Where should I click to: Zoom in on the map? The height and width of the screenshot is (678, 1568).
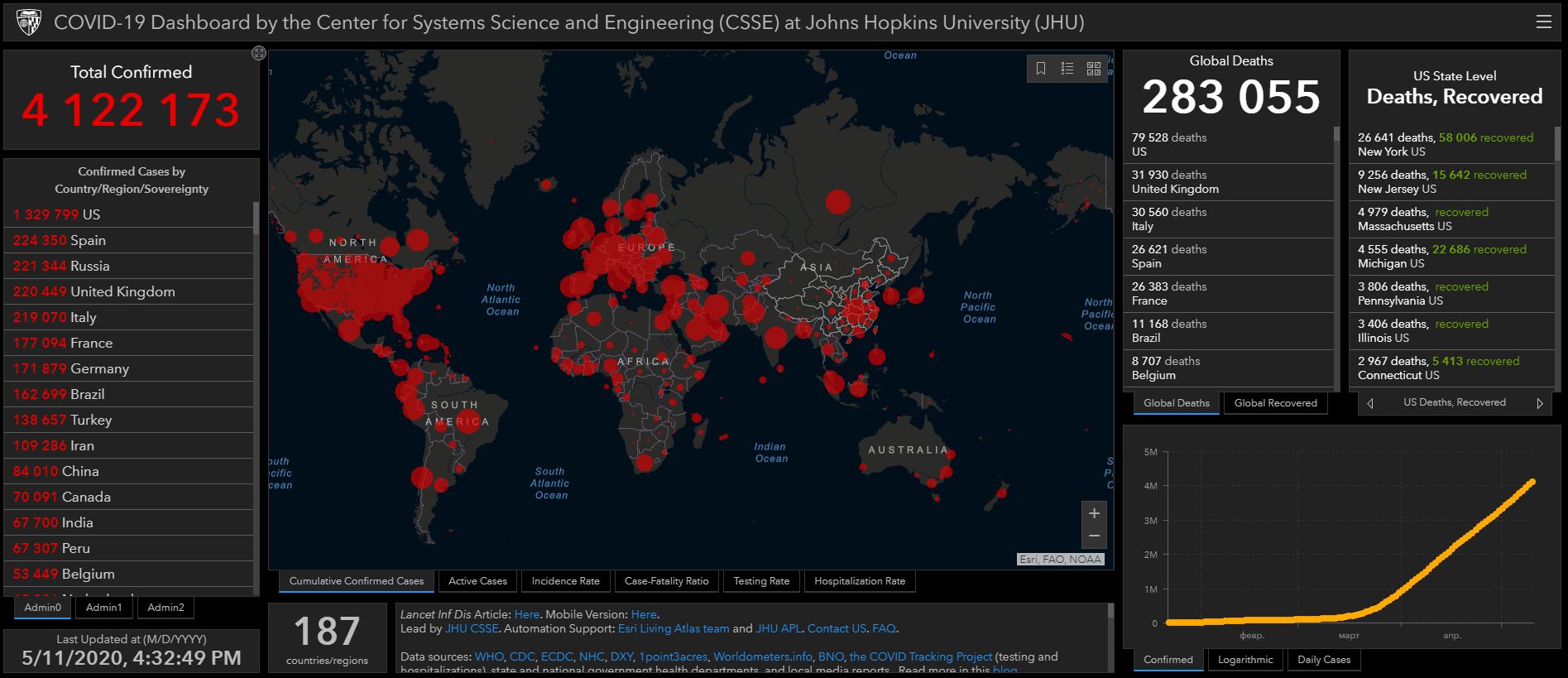[x=1094, y=513]
